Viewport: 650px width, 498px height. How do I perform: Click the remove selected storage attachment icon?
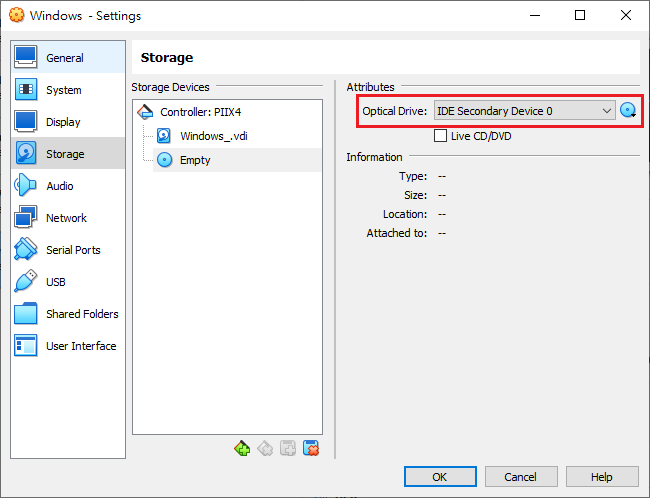coord(311,449)
